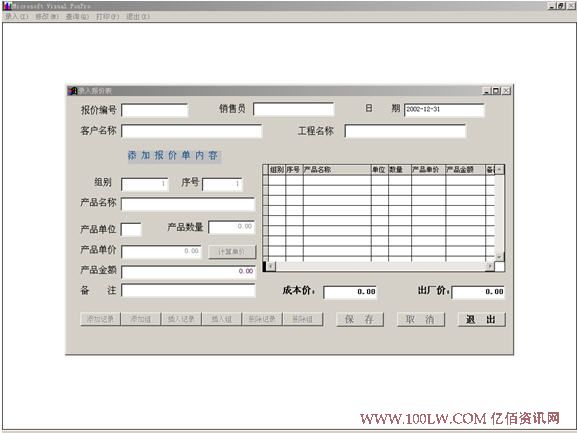
Task: Click the Visual FoxPro title bar icon
Action: coord(7,6)
